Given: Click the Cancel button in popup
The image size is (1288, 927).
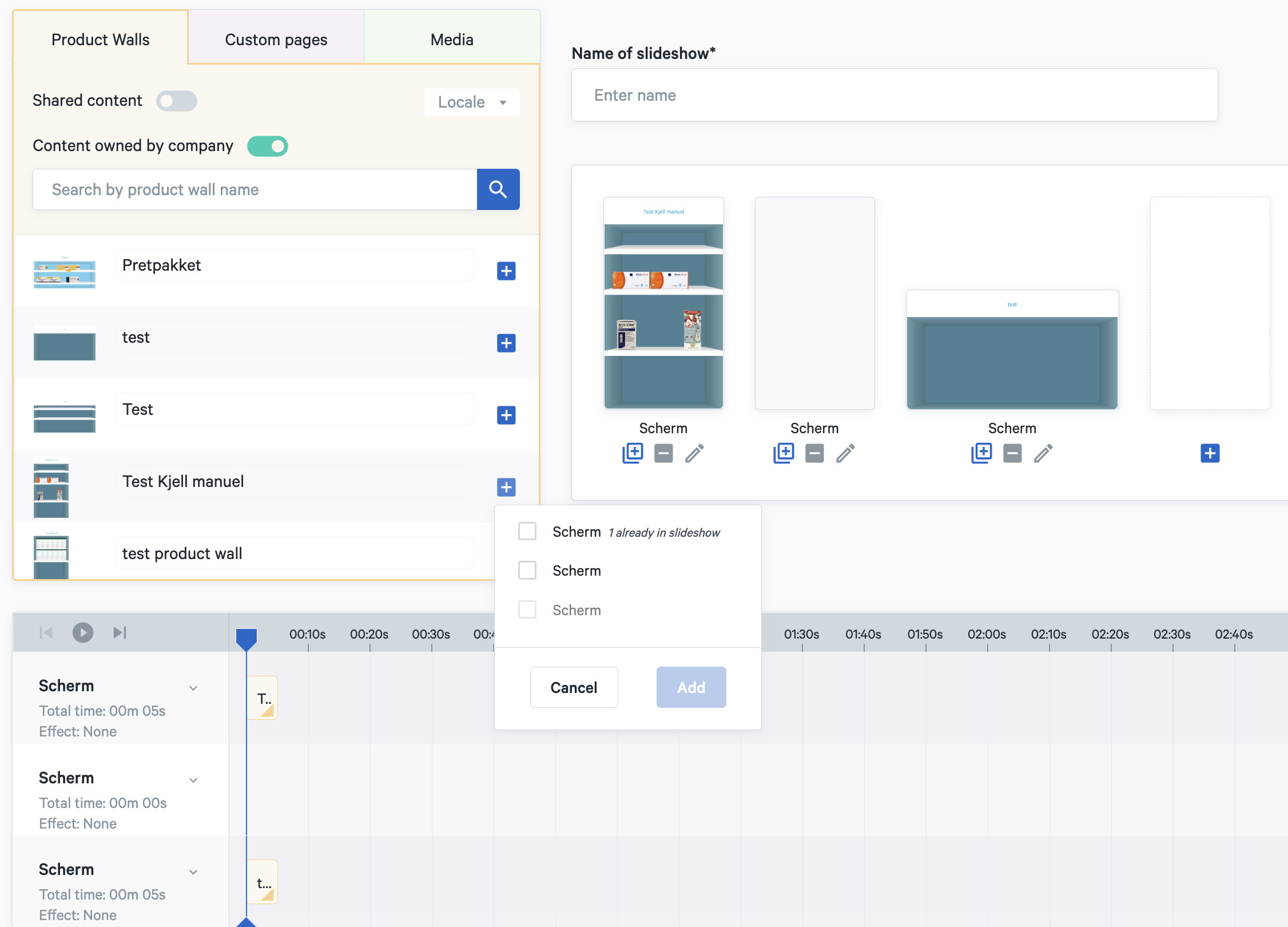Looking at the screenshot, I should [x=574, y=687].
